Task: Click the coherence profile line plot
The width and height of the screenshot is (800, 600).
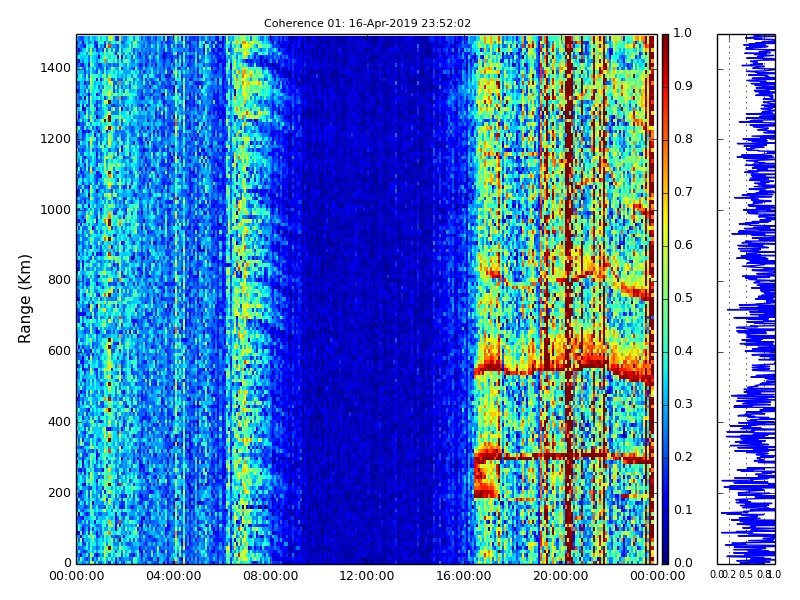Action: click(x=746, y=299)
